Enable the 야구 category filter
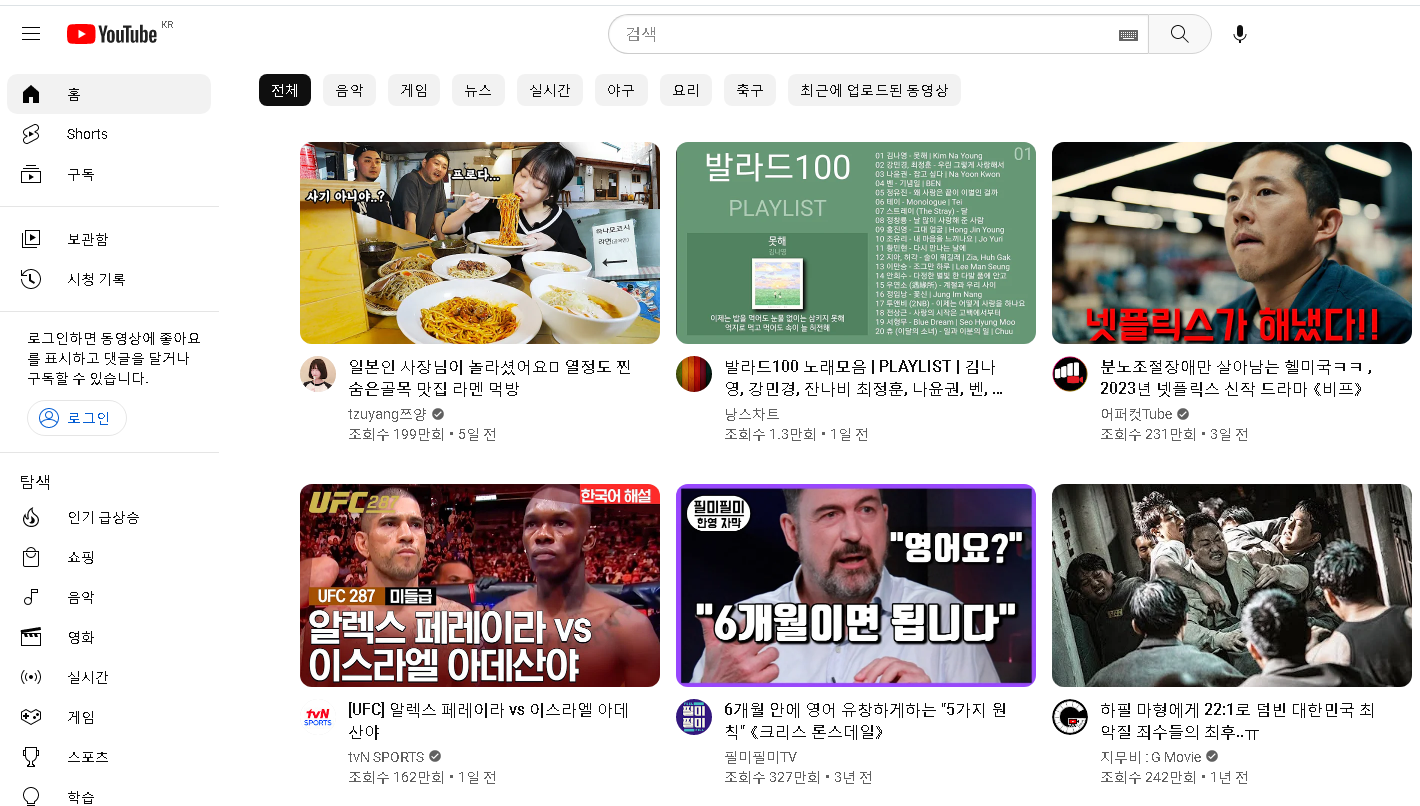The image size is (1420, 806). 621,89
